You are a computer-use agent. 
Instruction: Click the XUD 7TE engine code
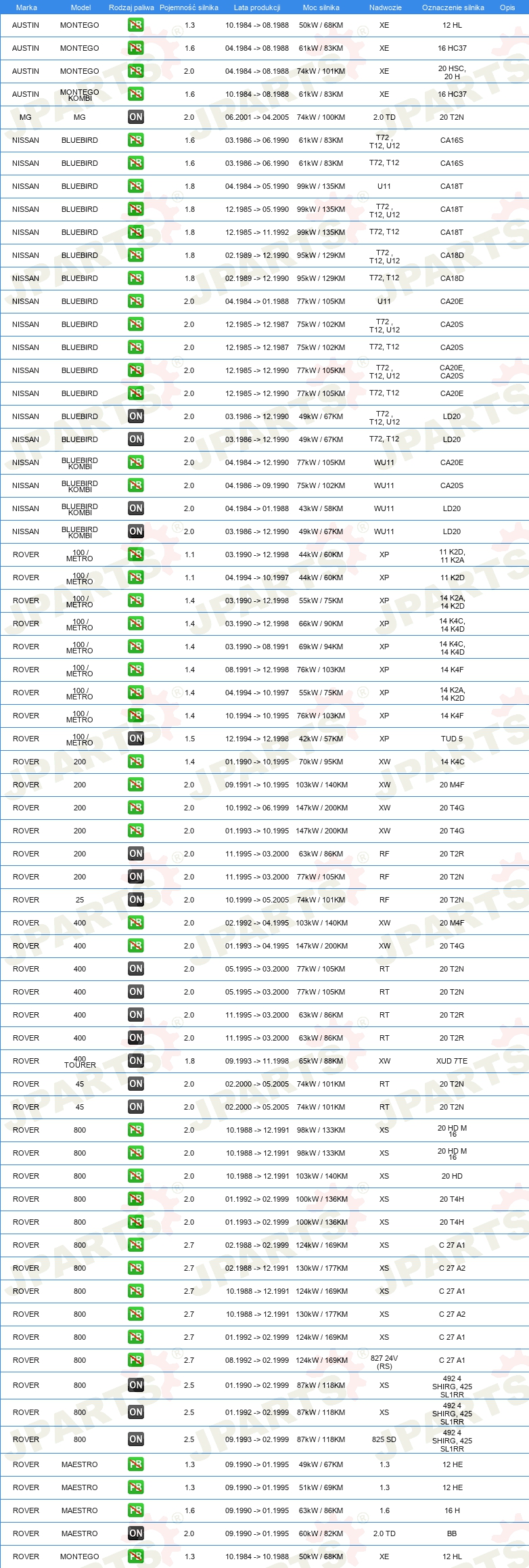pos(452,1061)
